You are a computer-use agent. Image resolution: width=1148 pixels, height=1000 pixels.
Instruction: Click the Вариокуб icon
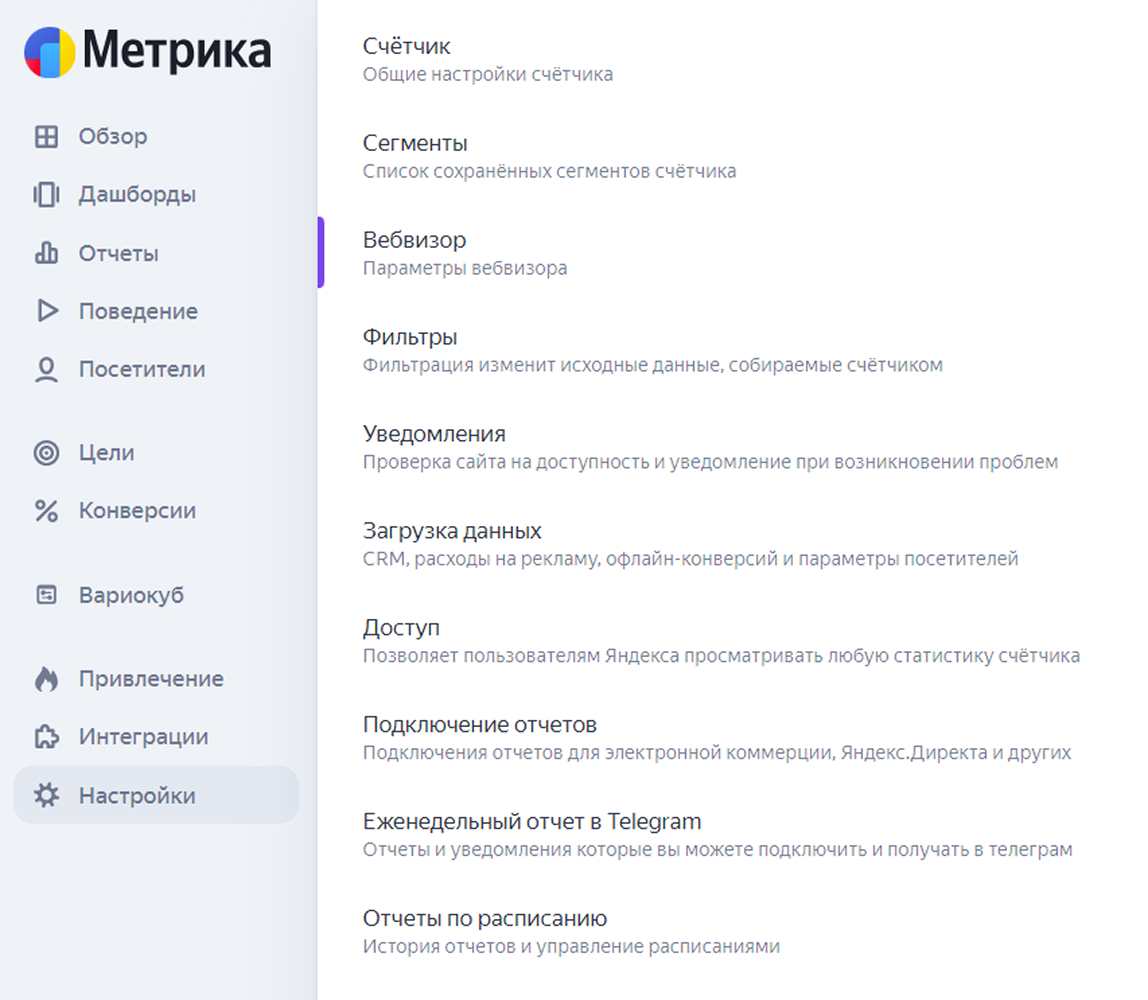tap(46, 594)
